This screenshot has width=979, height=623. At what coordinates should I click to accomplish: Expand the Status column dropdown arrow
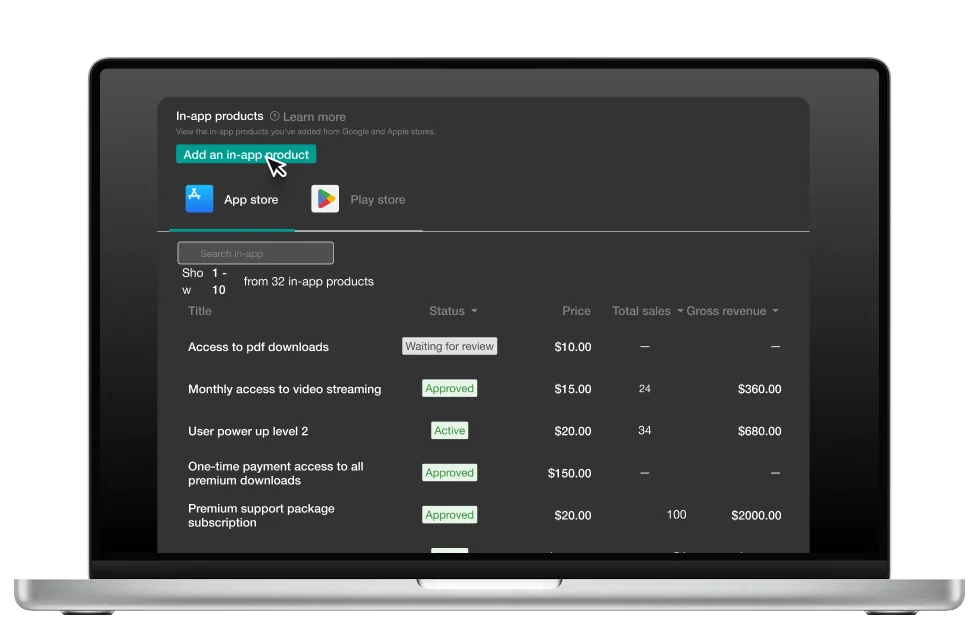(x=474, y=311)
